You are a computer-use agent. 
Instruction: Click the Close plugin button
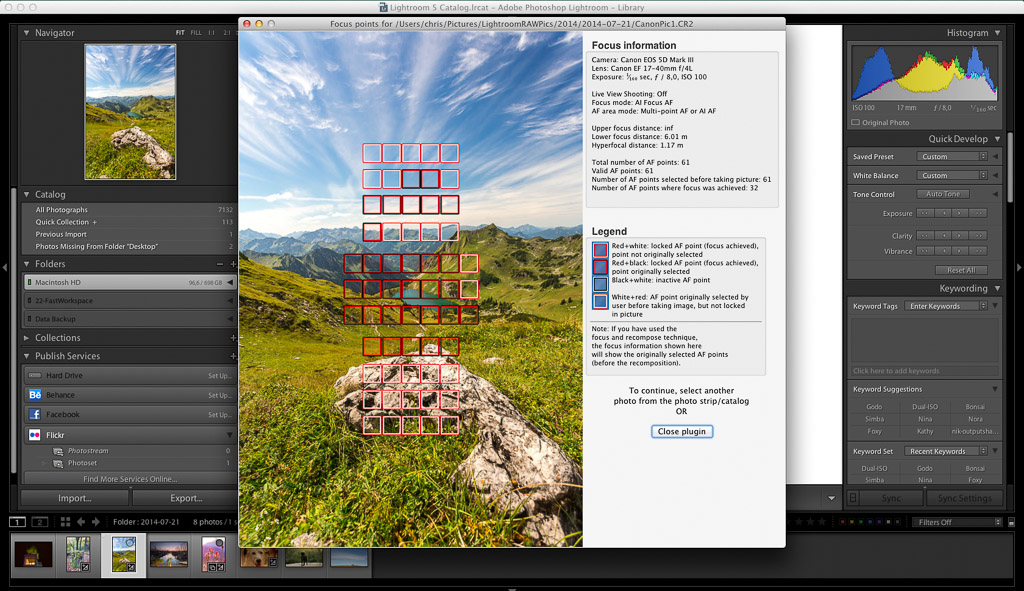pos(682,432)
